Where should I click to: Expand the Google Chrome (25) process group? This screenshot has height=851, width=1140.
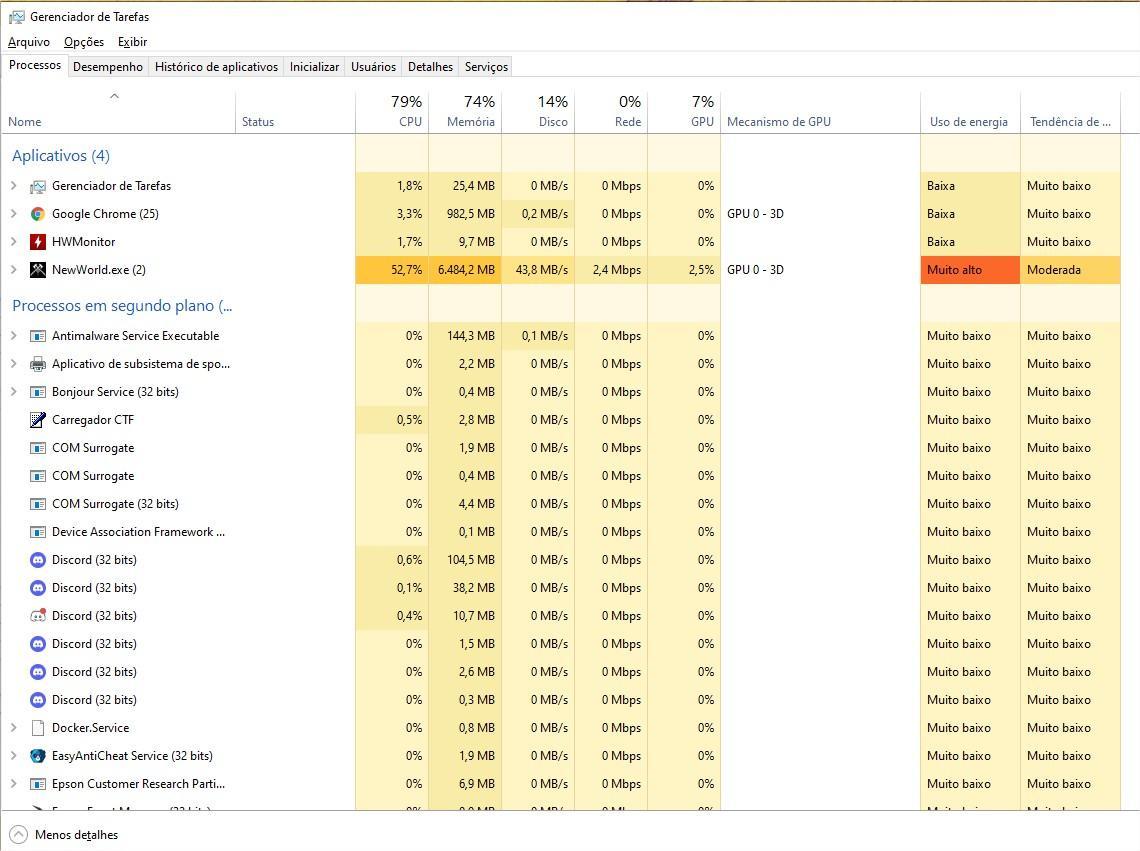13,214
